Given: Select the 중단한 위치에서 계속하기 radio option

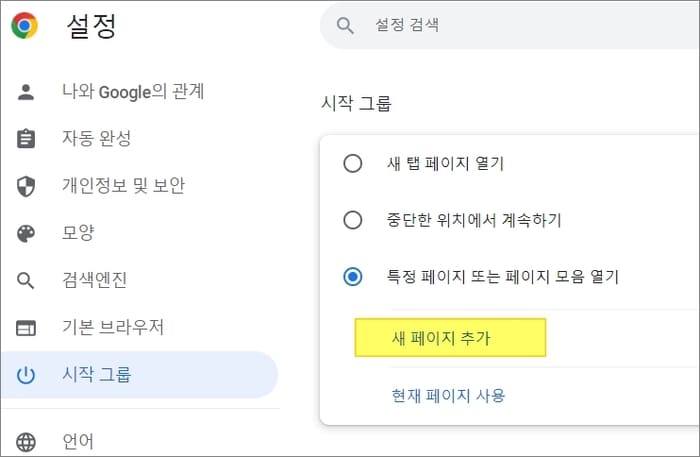Looking at the screenshot, I should pyautogui.click(x=353, y=220).
